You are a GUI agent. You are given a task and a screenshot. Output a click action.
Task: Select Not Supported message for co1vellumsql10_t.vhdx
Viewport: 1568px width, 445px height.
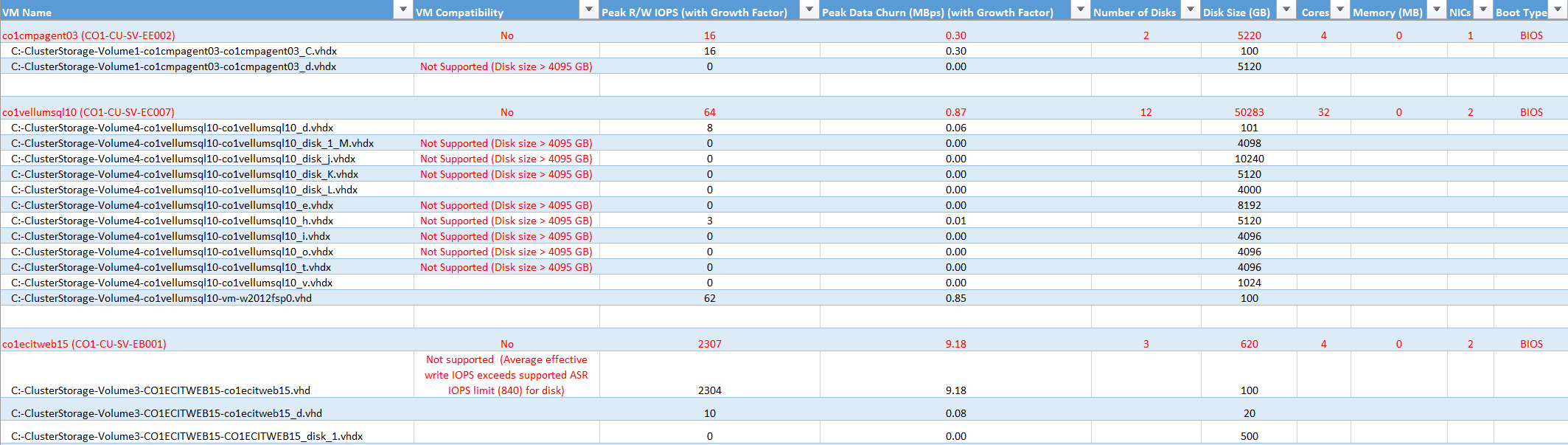click(506, 267)
